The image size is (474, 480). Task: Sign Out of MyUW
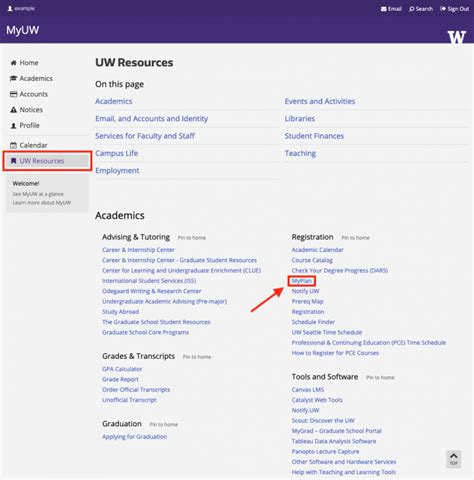pyautogui.click(x=455, y=9)
